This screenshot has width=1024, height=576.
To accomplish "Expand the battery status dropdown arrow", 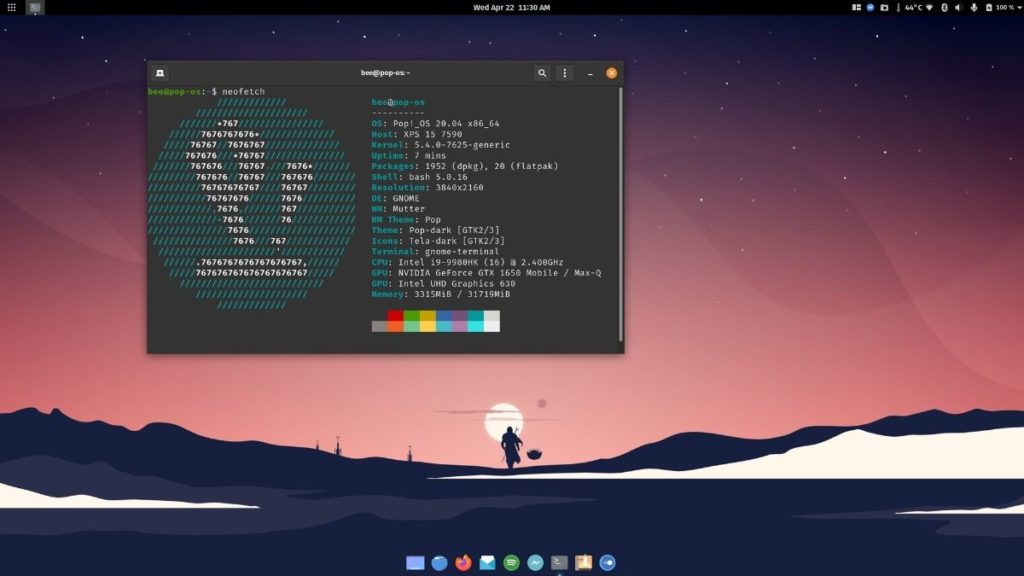I will click(x=1019, y=8).
